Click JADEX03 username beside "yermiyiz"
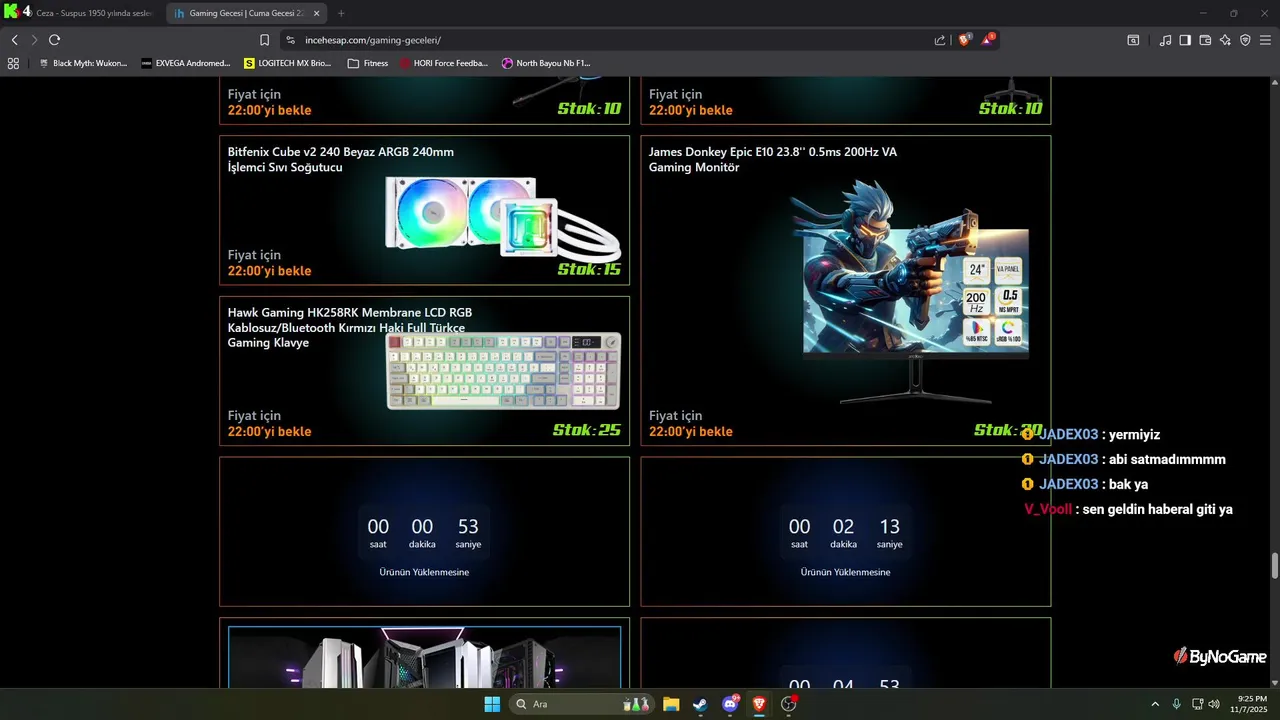1280x720 pixels. [x=1068, y=434]
